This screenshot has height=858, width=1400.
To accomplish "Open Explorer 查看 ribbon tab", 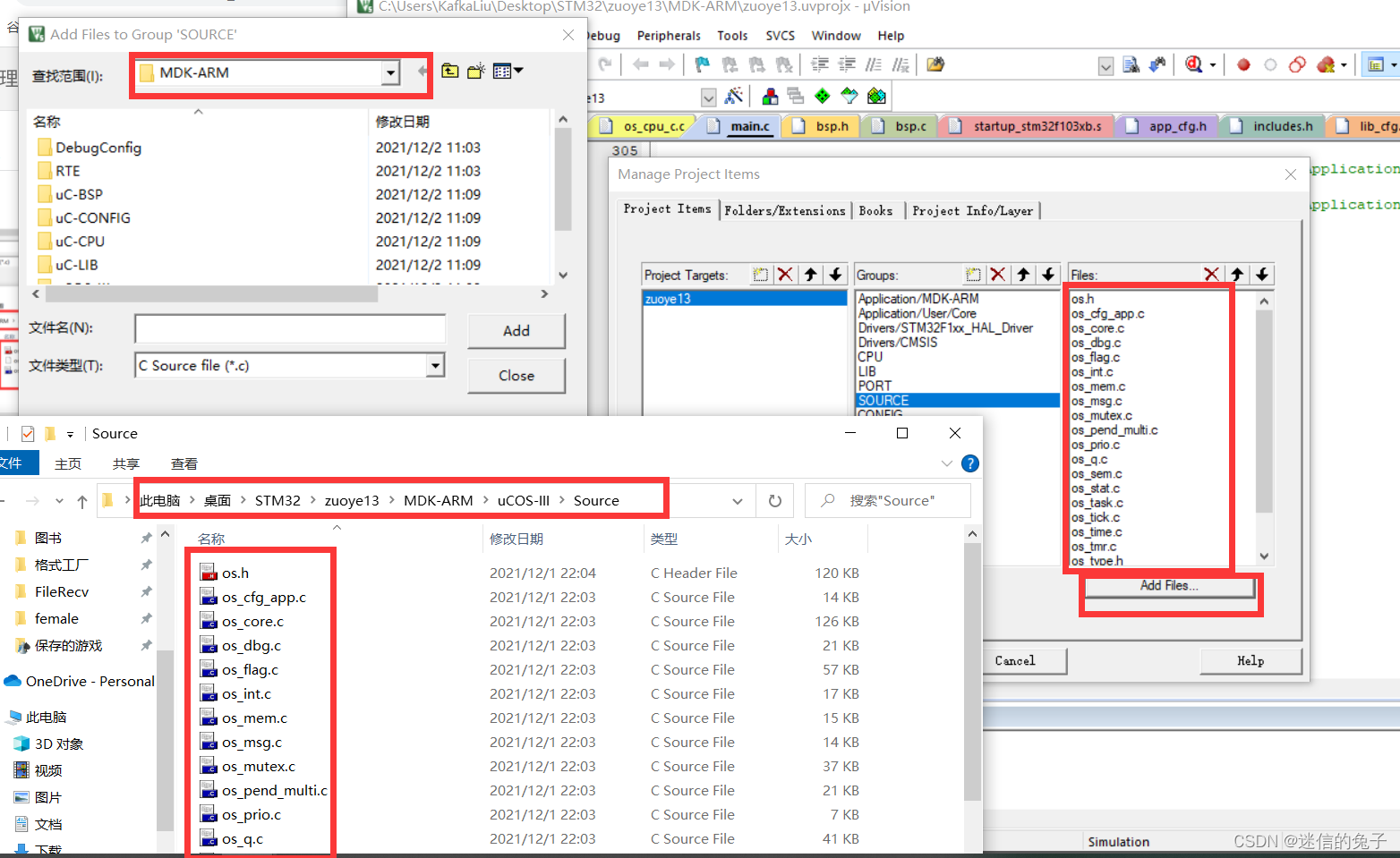I will click(184, 463).
